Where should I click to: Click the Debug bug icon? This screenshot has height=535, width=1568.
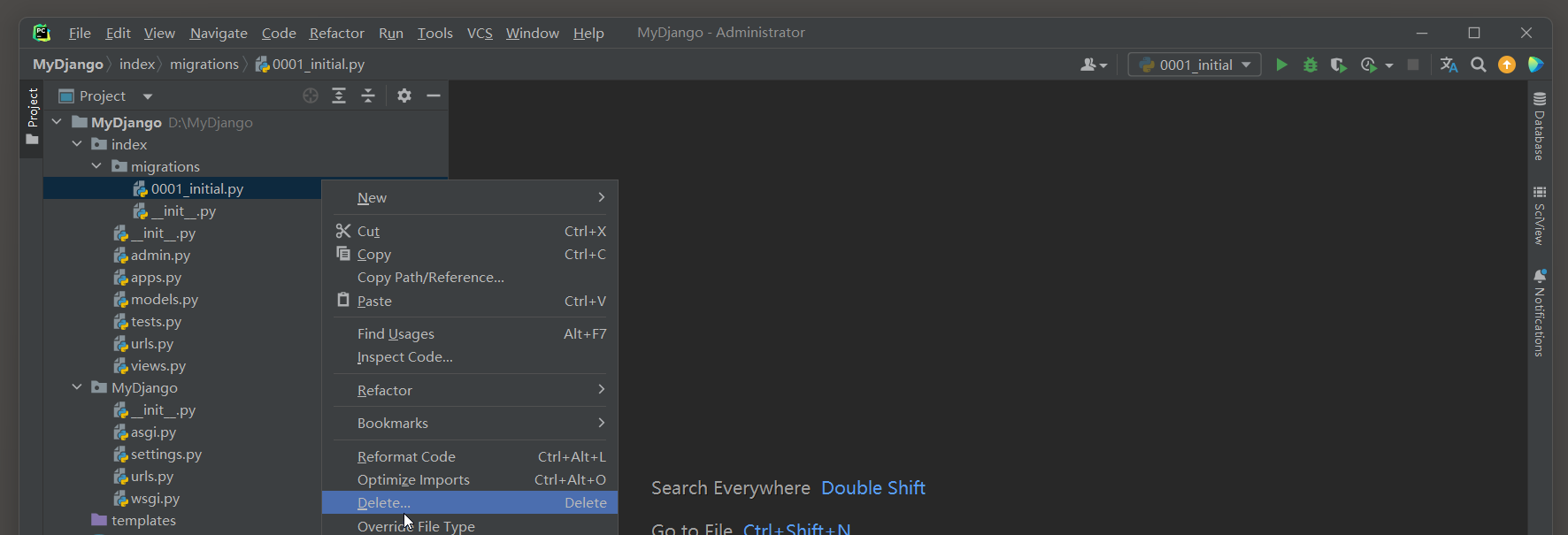tap(1311, 65)
